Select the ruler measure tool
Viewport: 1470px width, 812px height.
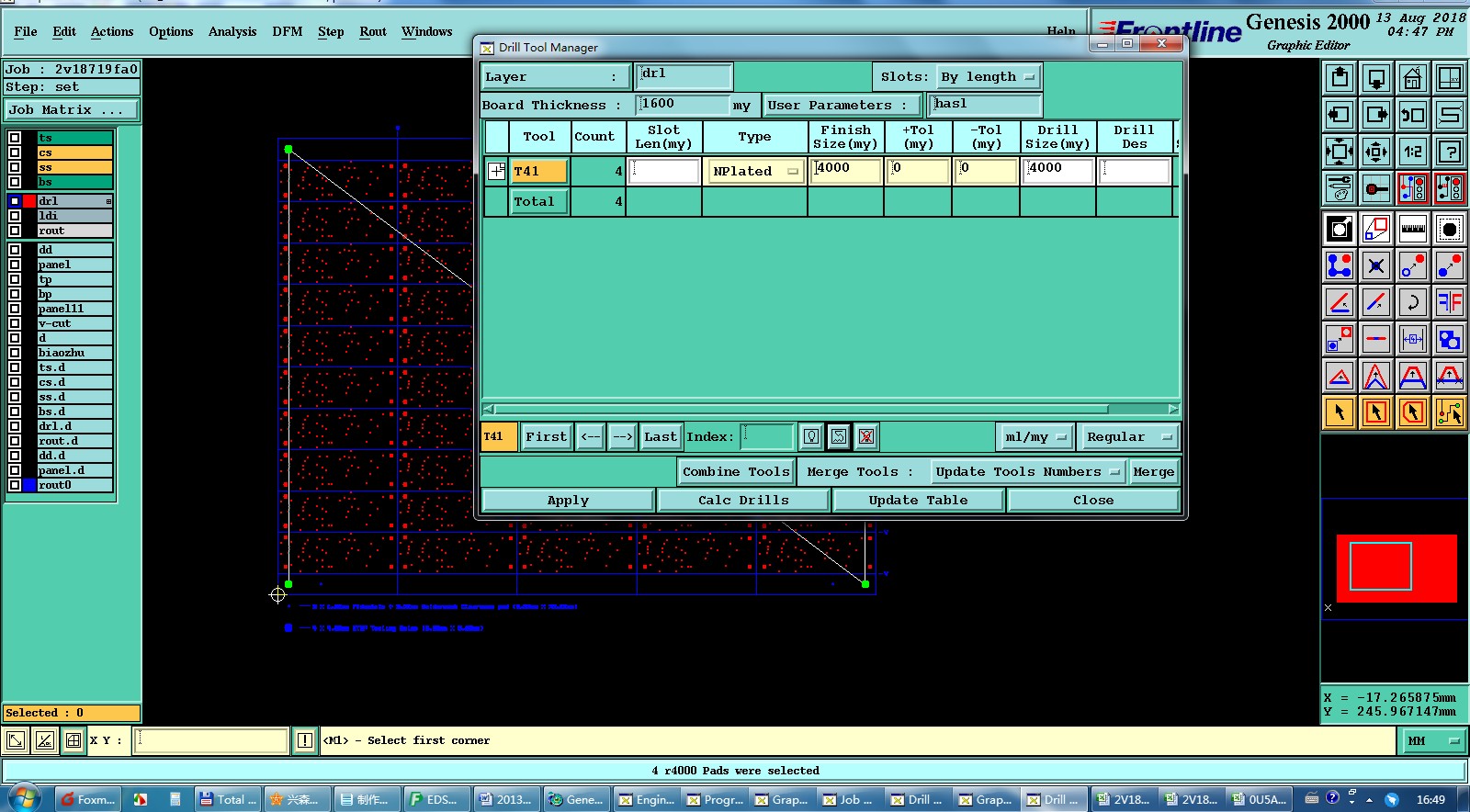coord(1412,229)
